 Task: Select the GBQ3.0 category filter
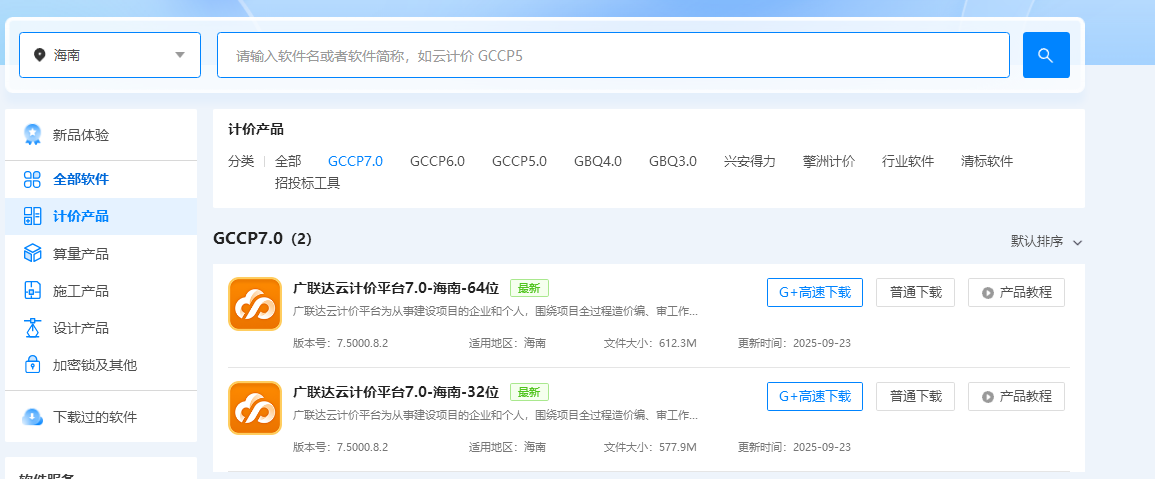tap(673, 161)
